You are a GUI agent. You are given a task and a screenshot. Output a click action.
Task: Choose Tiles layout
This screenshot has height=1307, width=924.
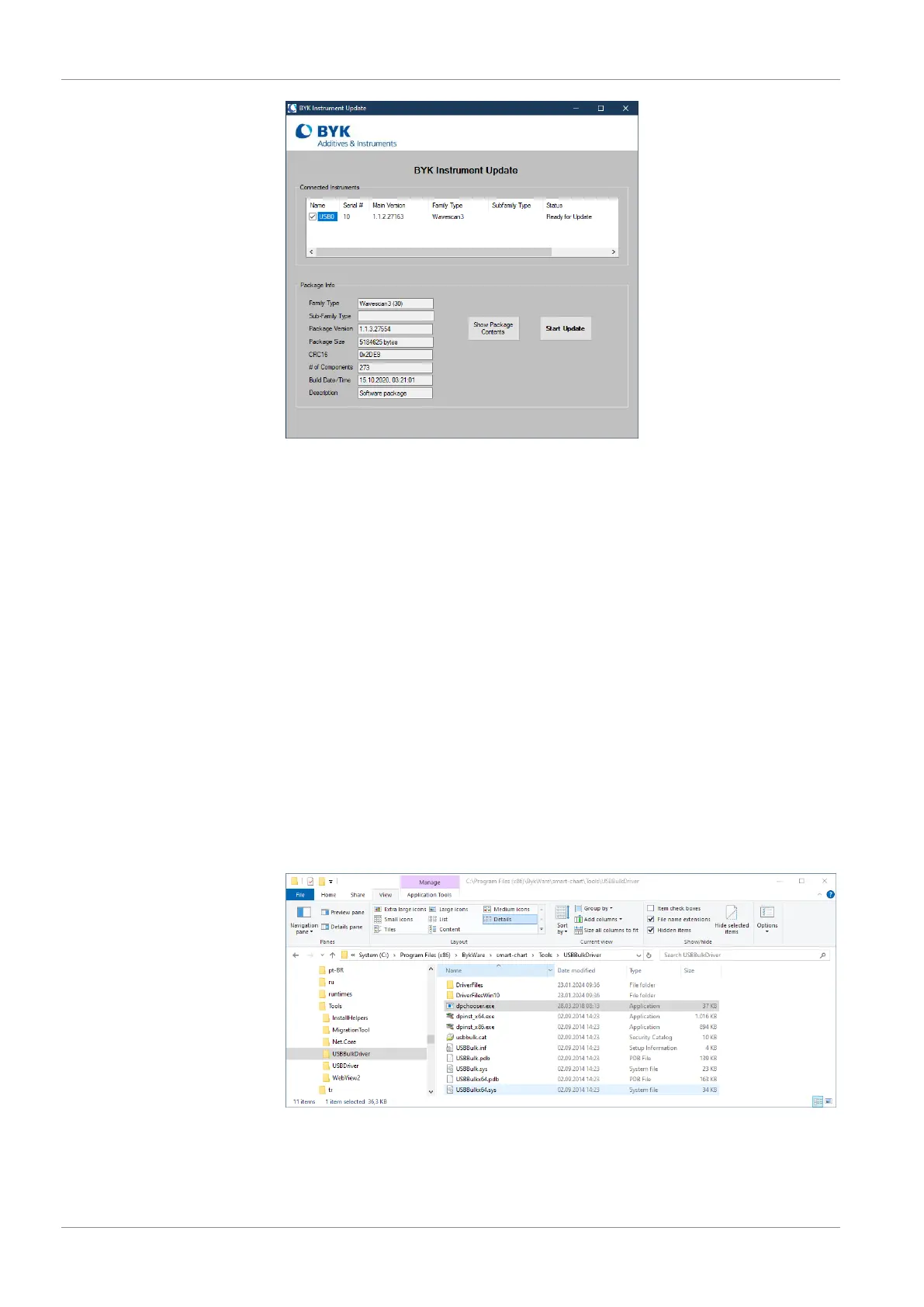click(x=386, y=930)
